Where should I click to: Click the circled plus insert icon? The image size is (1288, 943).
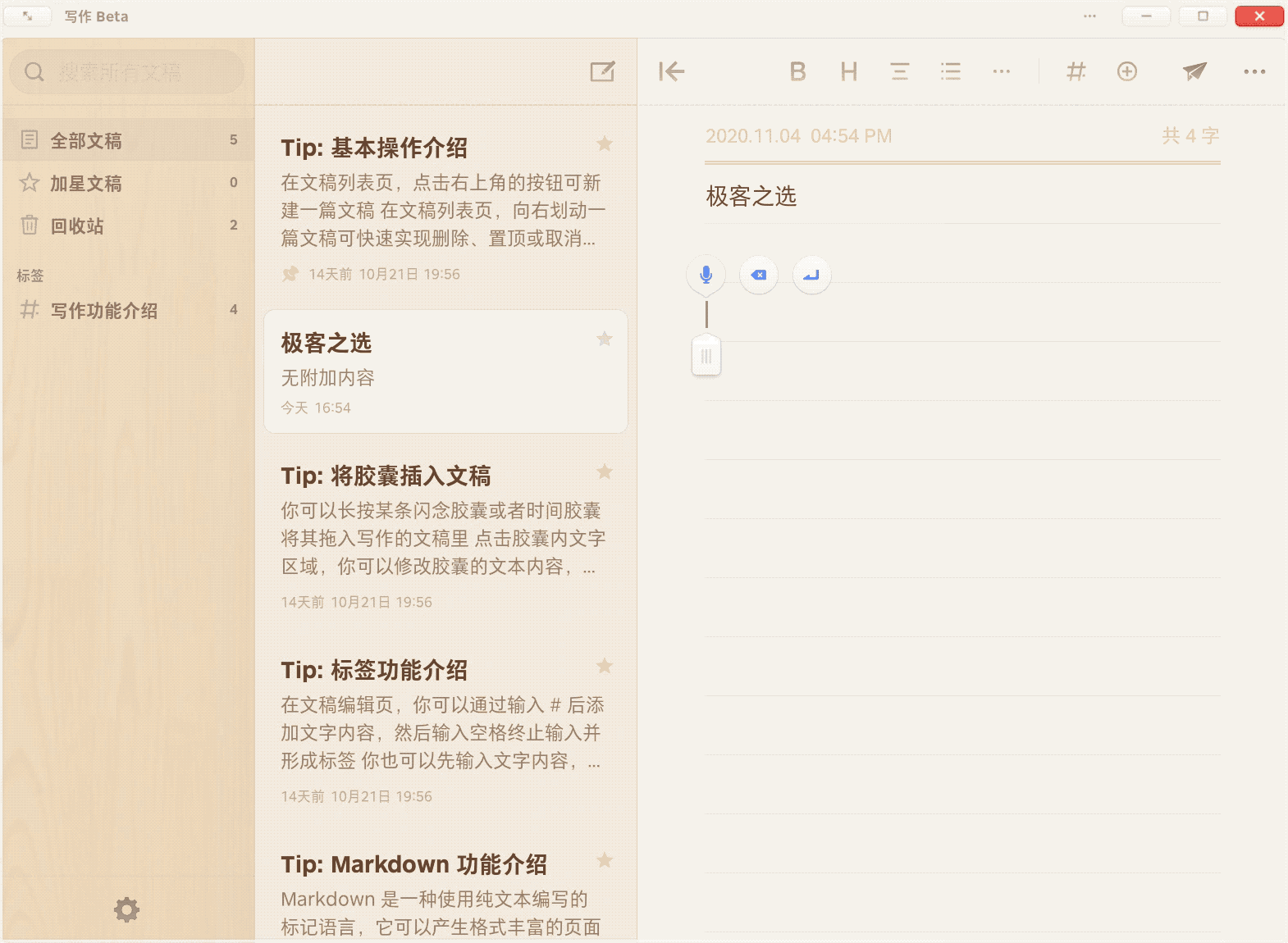1127,72
